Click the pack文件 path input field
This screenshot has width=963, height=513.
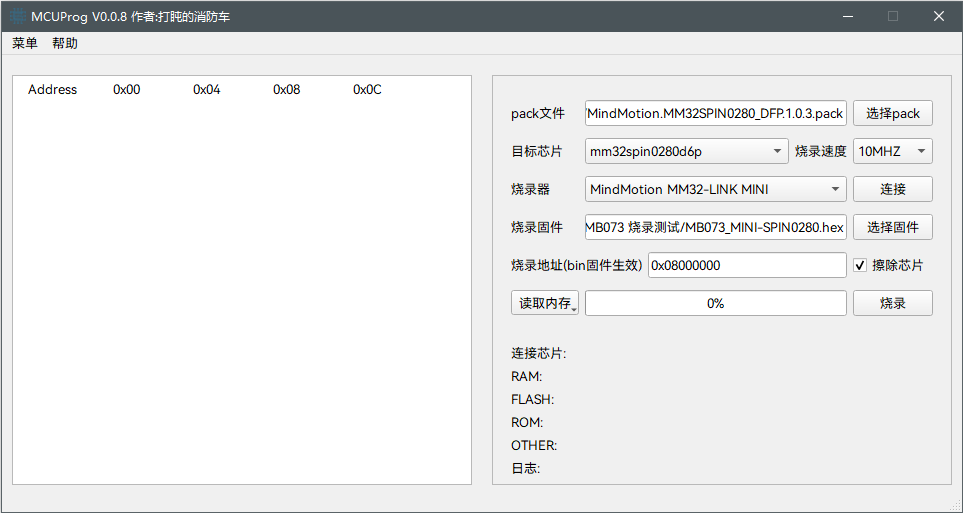pyautogui.click(x=715, y=113)
